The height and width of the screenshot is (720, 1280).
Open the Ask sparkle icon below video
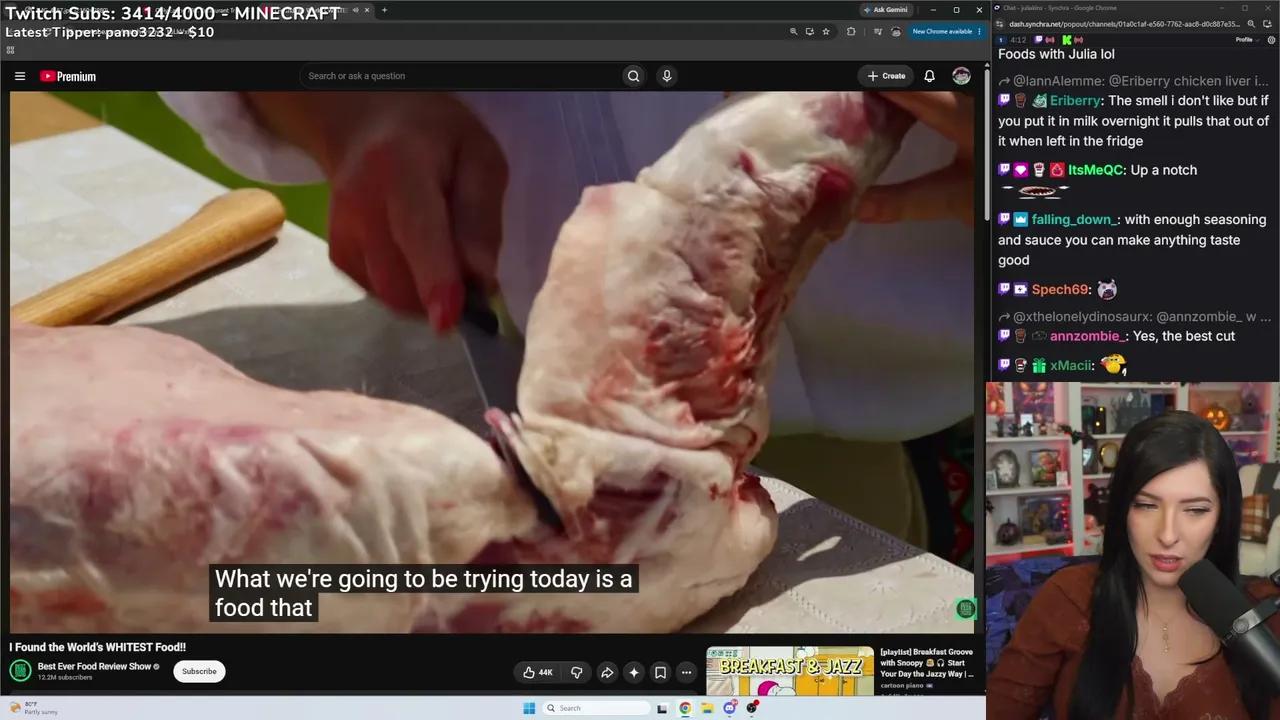[x=634, y=672]
